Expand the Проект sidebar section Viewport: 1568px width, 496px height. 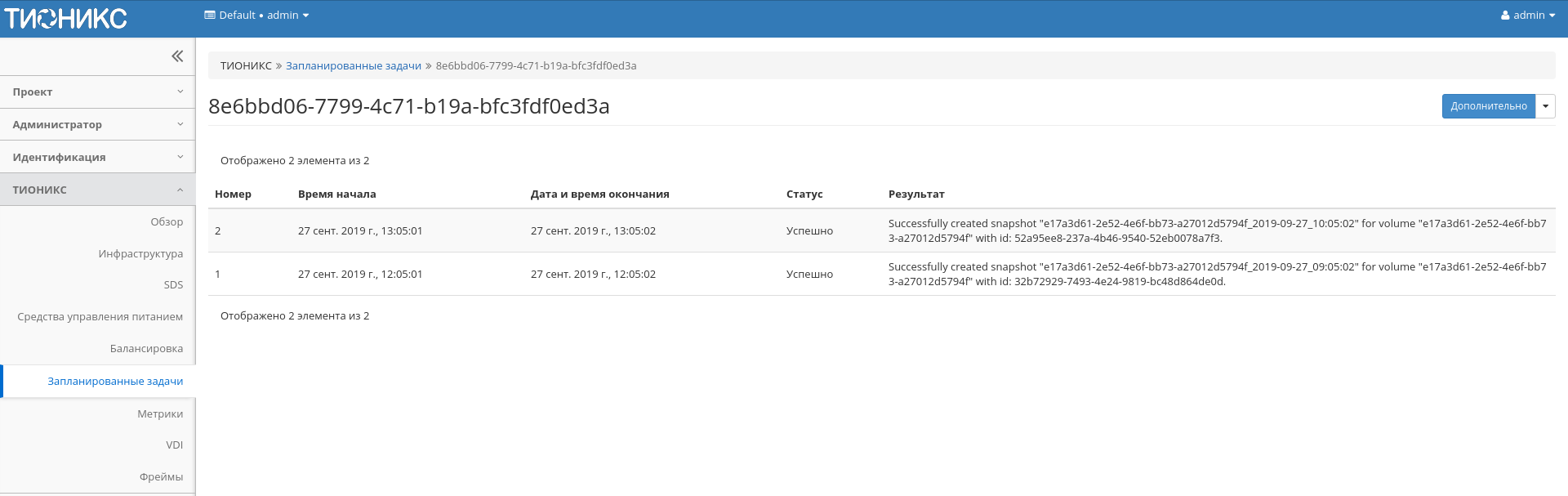(97, 92)
